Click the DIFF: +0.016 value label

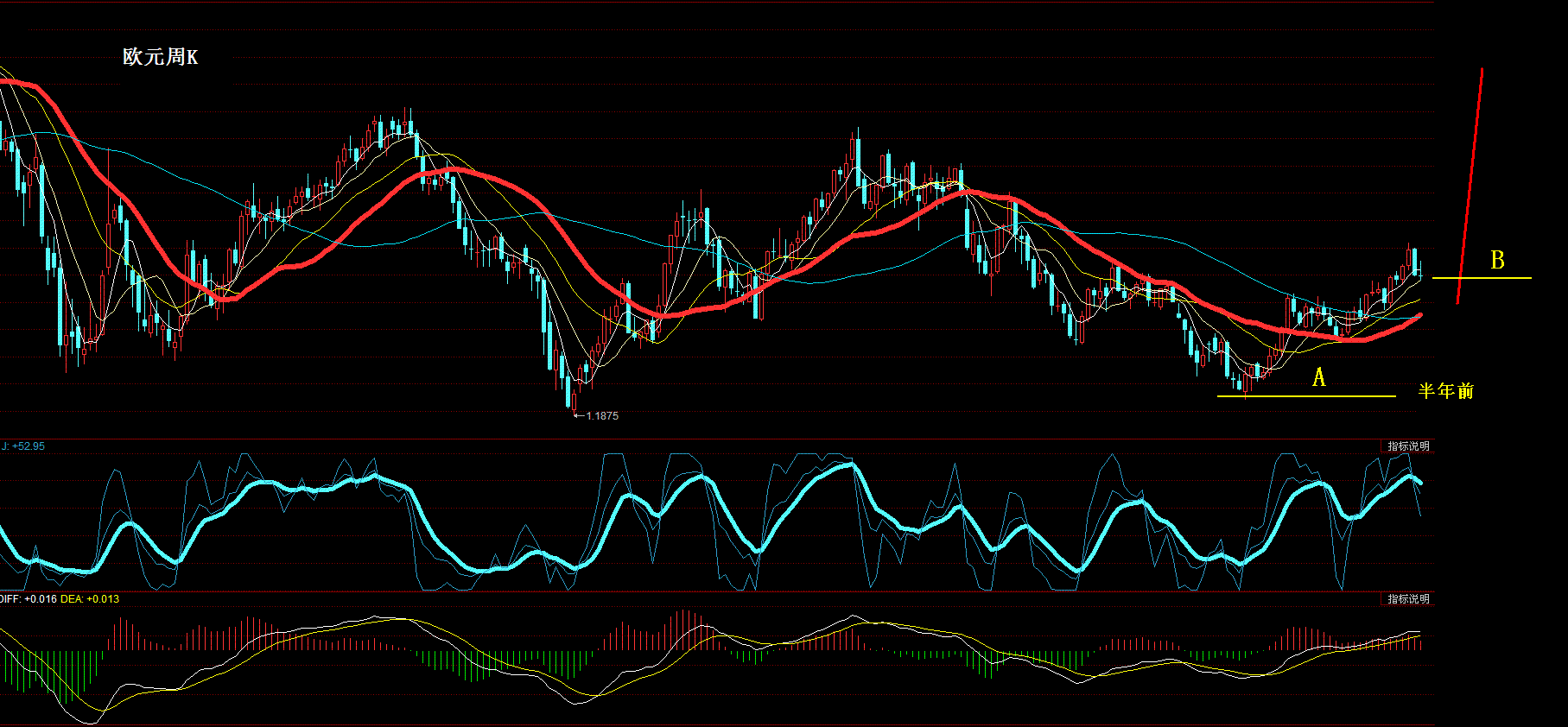pyautogui.click(x=29, y=598)
